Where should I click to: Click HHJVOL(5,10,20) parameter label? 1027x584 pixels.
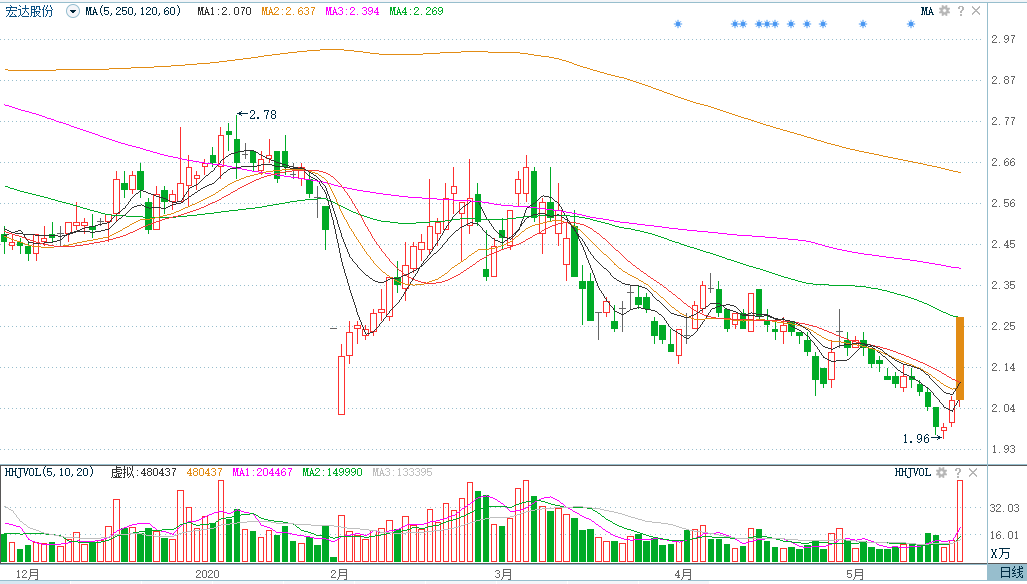50,472
